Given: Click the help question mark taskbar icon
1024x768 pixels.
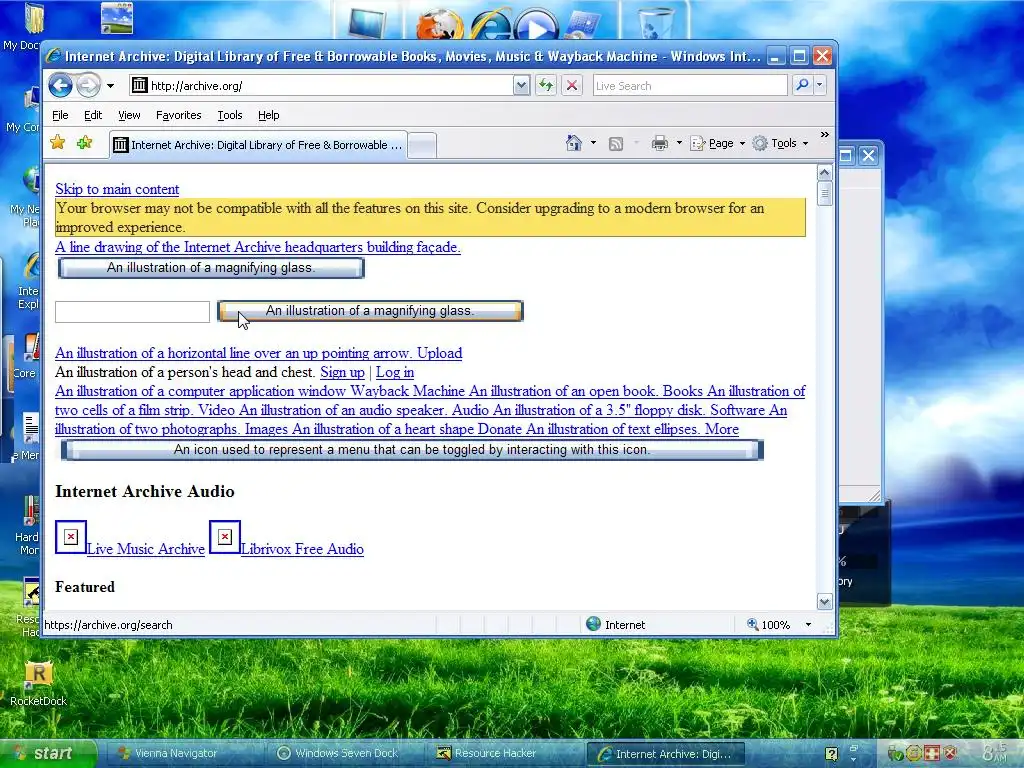Looking at the screenshot, I should (831, 754).
